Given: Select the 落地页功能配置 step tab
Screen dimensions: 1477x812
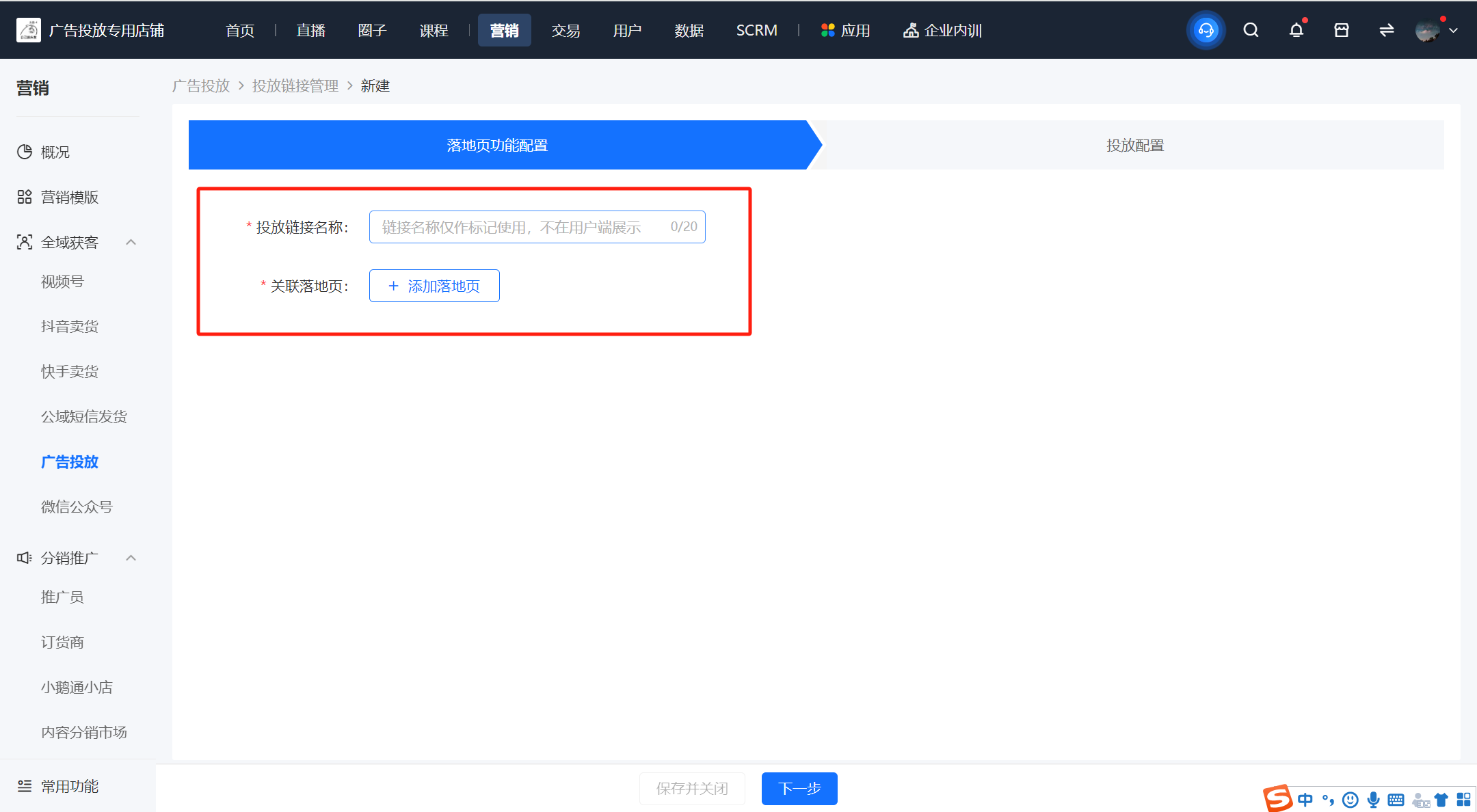Looking at the screenshot, I should [x=498, y=145].
